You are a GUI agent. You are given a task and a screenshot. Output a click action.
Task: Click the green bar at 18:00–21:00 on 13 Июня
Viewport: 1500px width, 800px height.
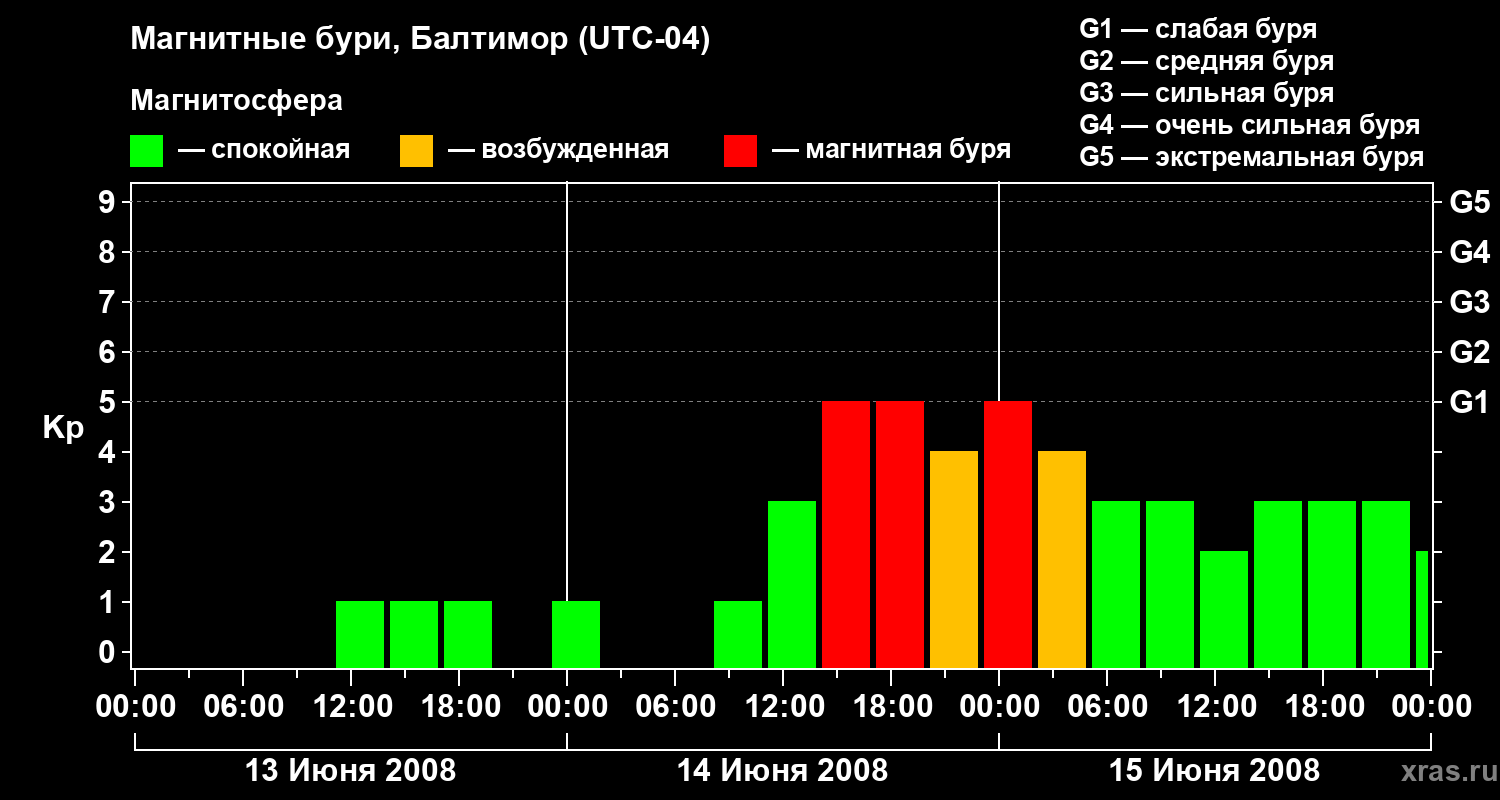[468, 634]
